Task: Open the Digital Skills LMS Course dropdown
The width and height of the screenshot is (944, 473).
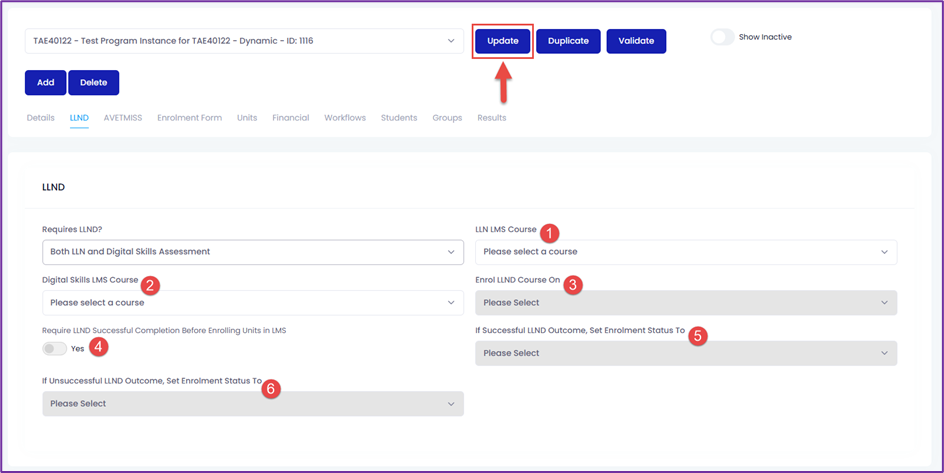Action: [253, 303]
